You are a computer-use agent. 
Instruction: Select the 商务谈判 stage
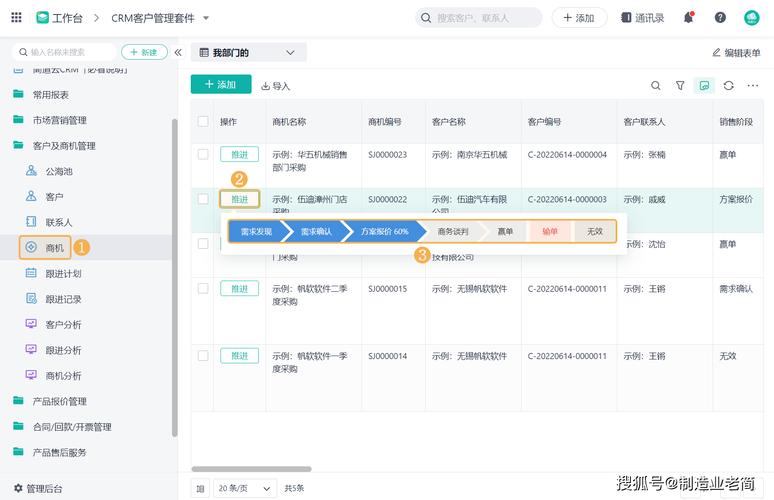coord(453,231)
